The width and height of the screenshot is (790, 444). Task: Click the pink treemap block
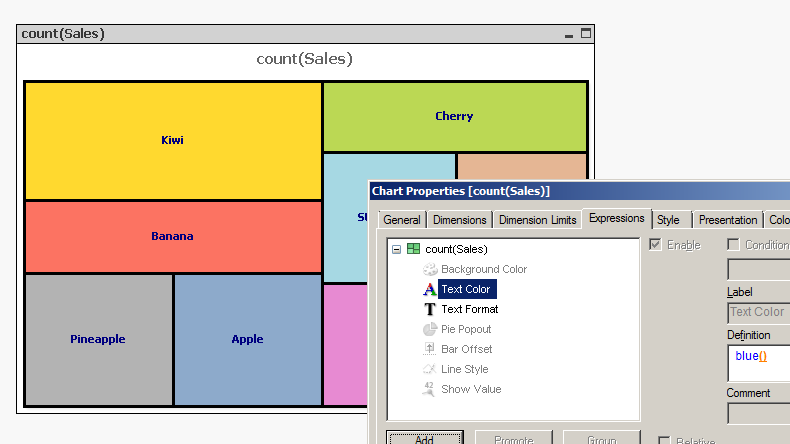tap(346, 345)
